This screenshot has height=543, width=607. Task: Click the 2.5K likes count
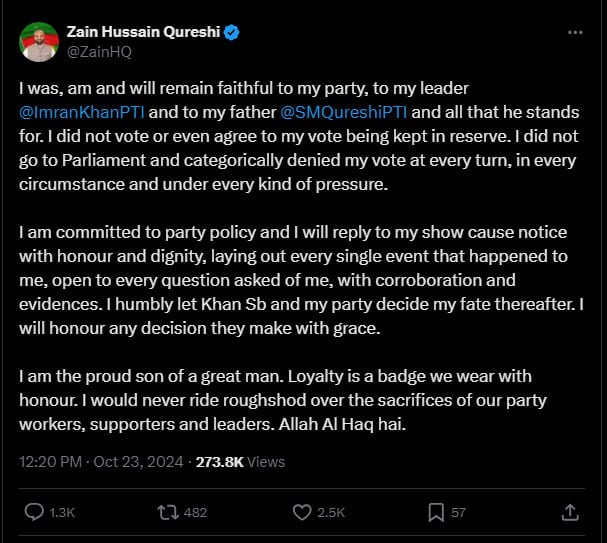331,512
